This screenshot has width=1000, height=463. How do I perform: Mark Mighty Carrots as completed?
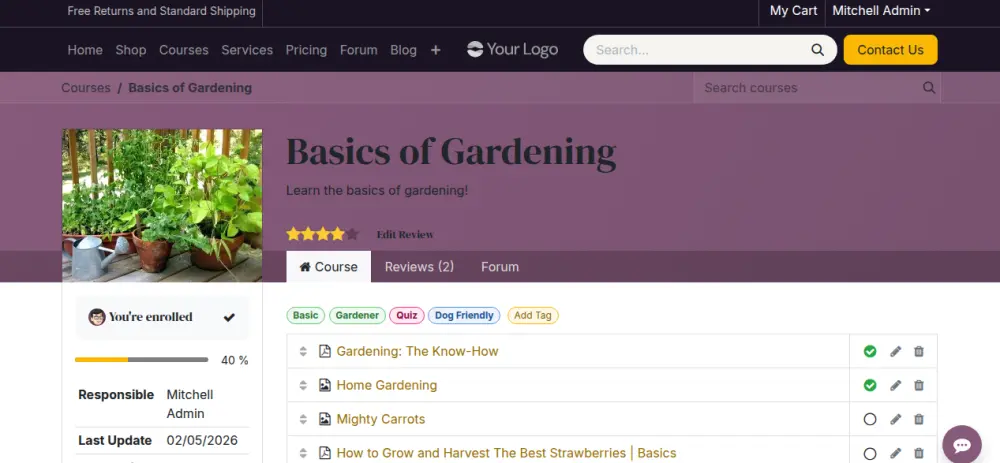tap(870, 419)
